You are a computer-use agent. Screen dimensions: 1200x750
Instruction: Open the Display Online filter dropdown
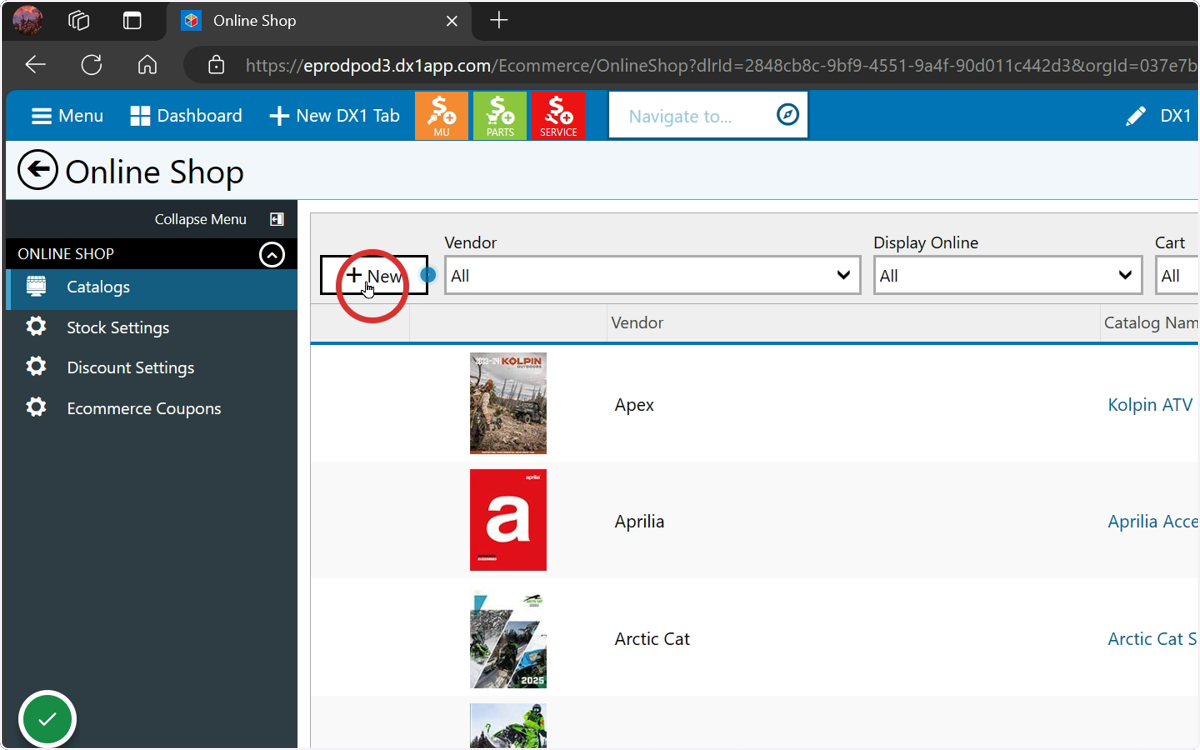point(1008,275)
